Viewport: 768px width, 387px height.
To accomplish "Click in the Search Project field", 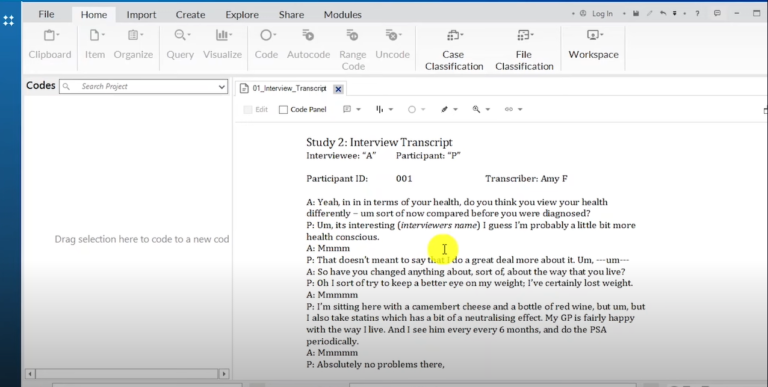I will 144,87.
